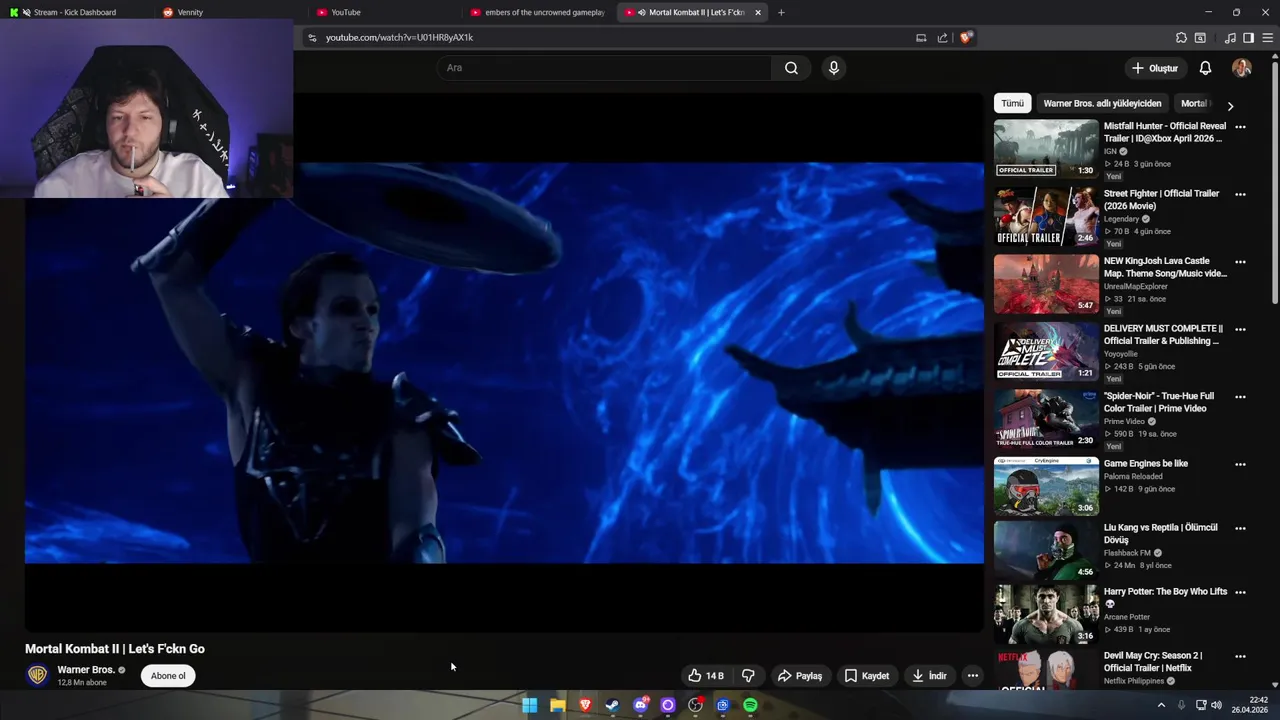The image size is (1280, 720).
Task: Open options for KingJosh Lava Castle video
Action: click(x=1240, y=262)
